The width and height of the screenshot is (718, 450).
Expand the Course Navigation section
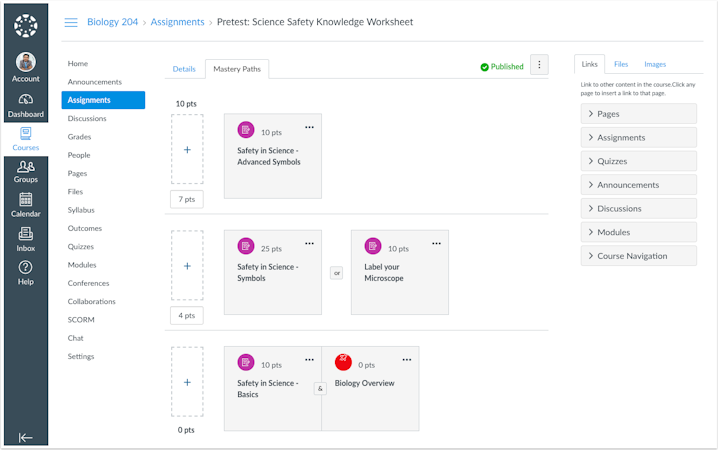tap(638, 256)
